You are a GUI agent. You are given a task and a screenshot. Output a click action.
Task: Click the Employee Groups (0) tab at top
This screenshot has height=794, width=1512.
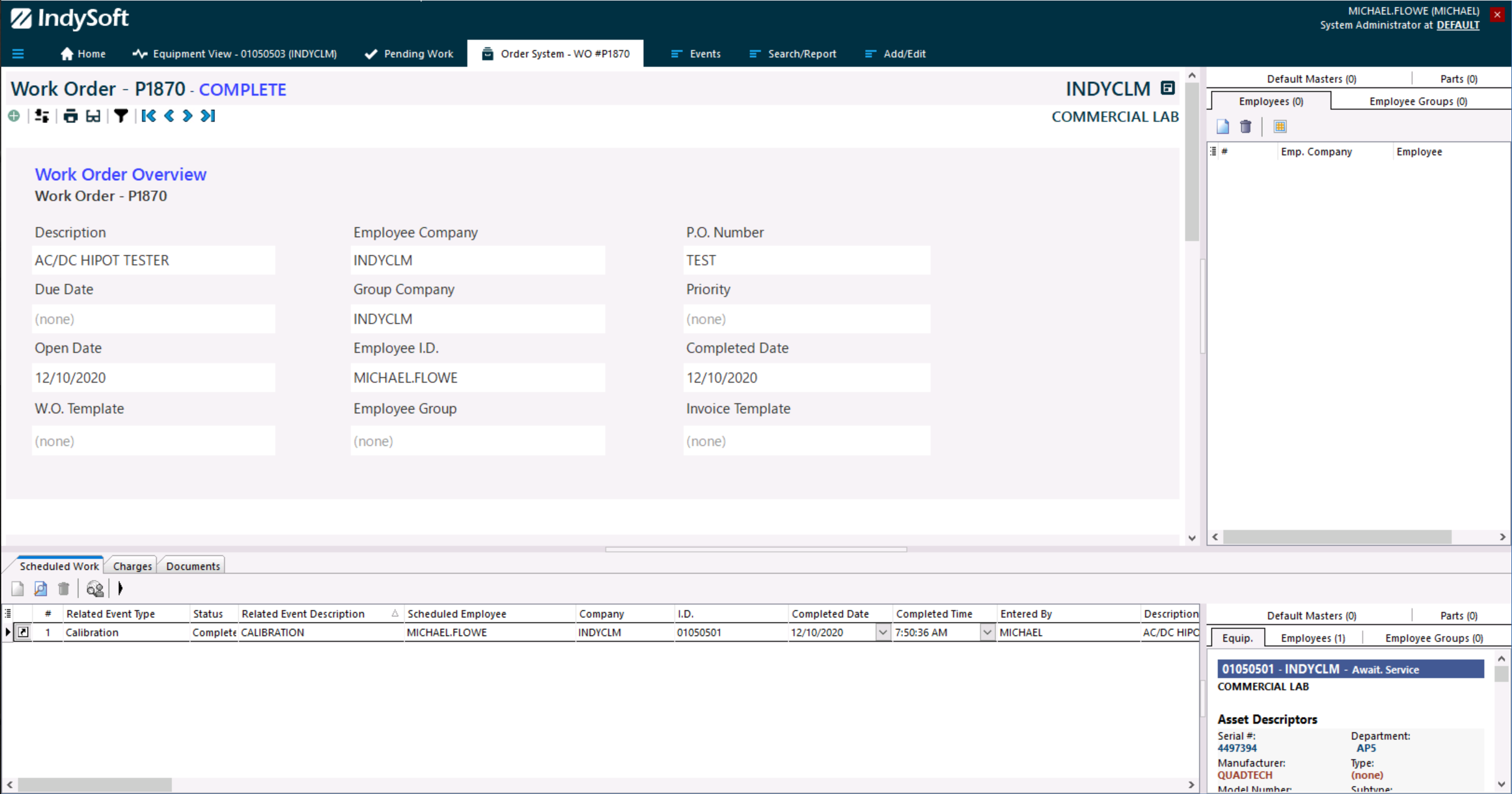coord(1418,101)
